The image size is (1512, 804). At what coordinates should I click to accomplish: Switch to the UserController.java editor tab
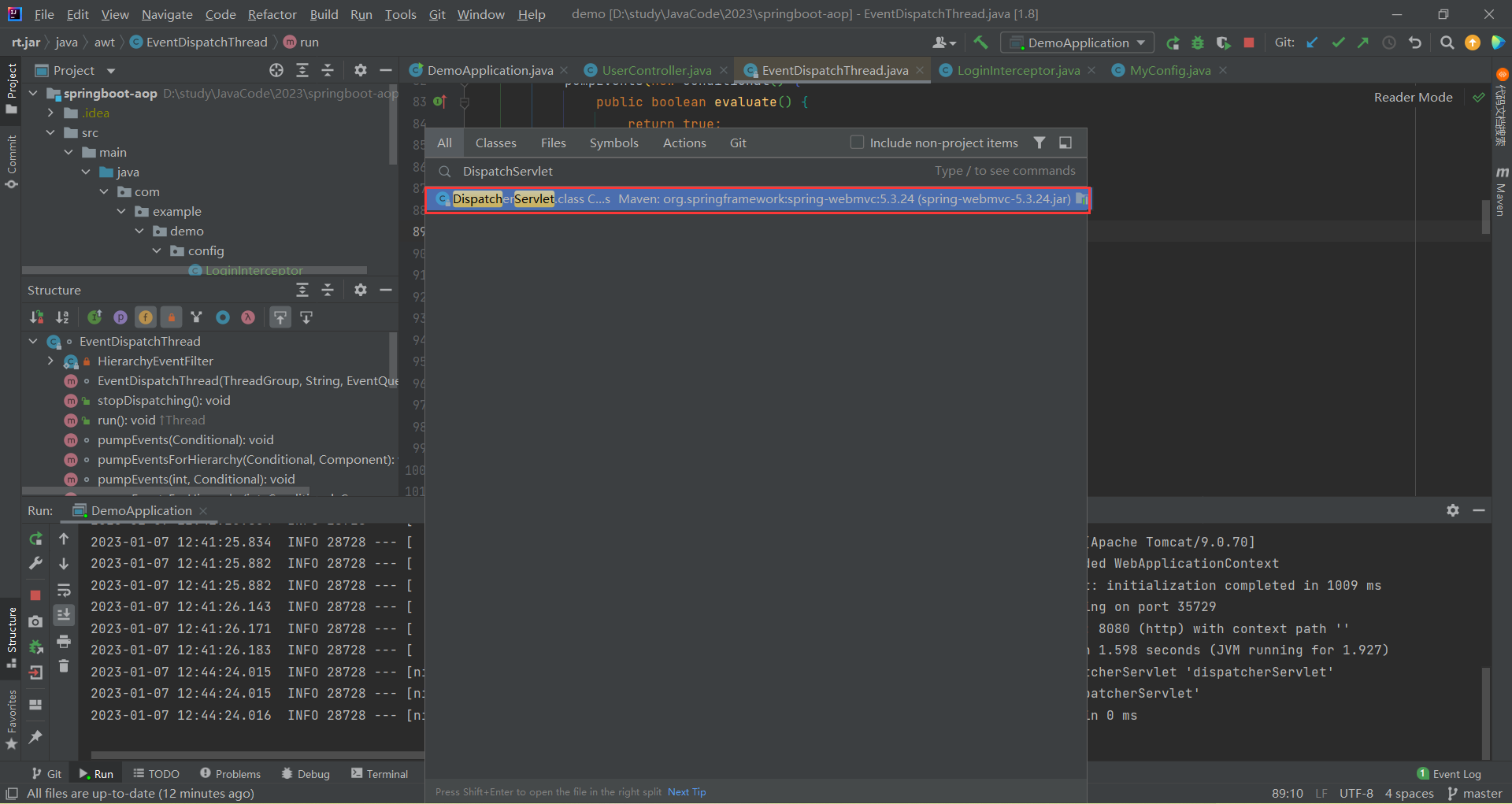click(x=656, y=70)
